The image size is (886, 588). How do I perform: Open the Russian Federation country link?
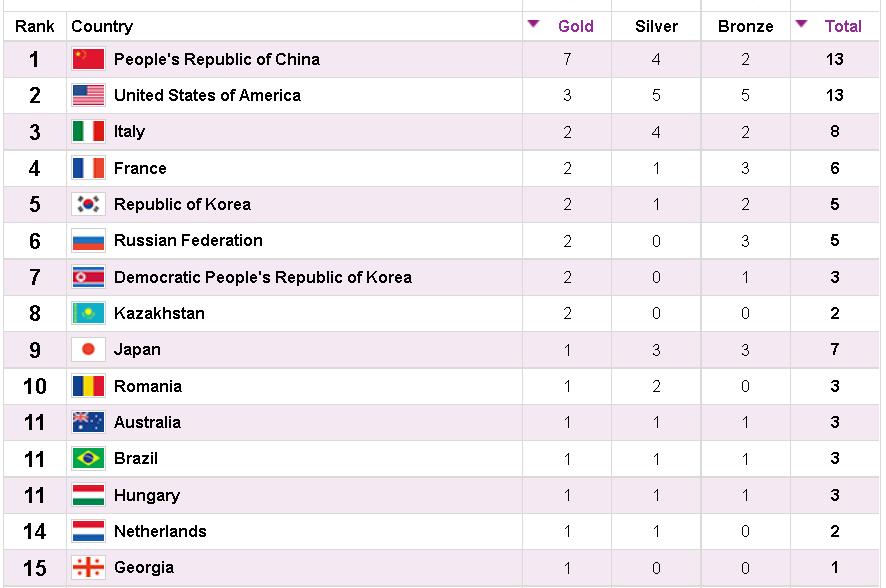click(x=188, y=240)
